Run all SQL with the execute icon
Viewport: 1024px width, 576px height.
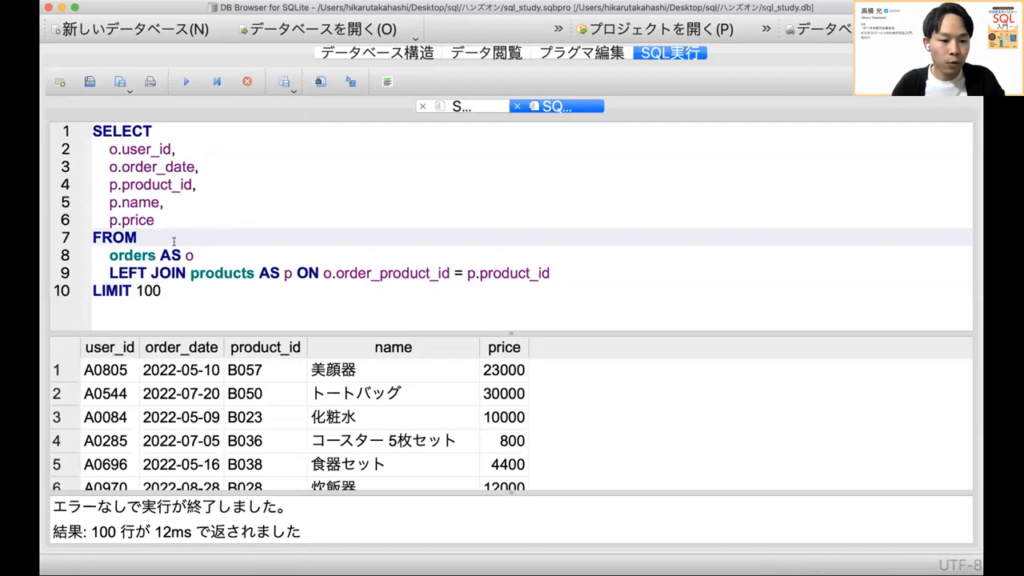[186, 82]
